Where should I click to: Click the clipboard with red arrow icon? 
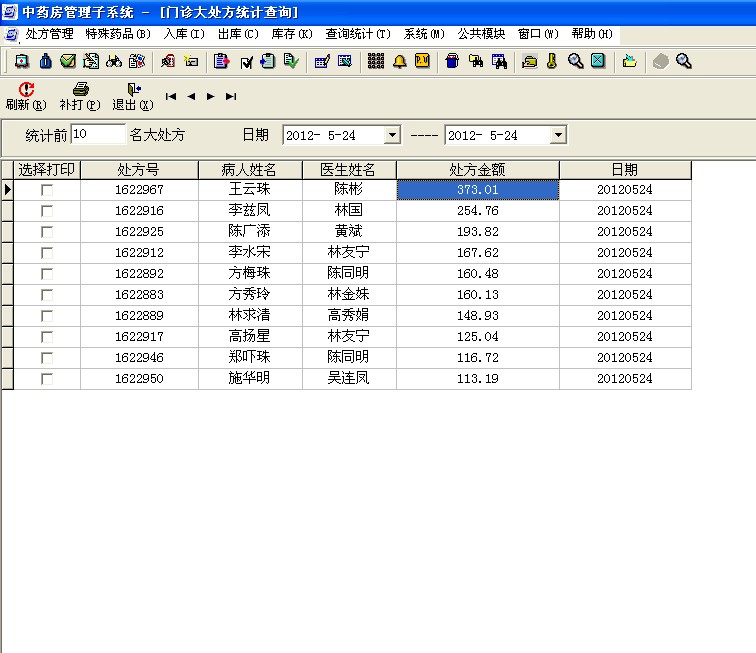[221, 61]
